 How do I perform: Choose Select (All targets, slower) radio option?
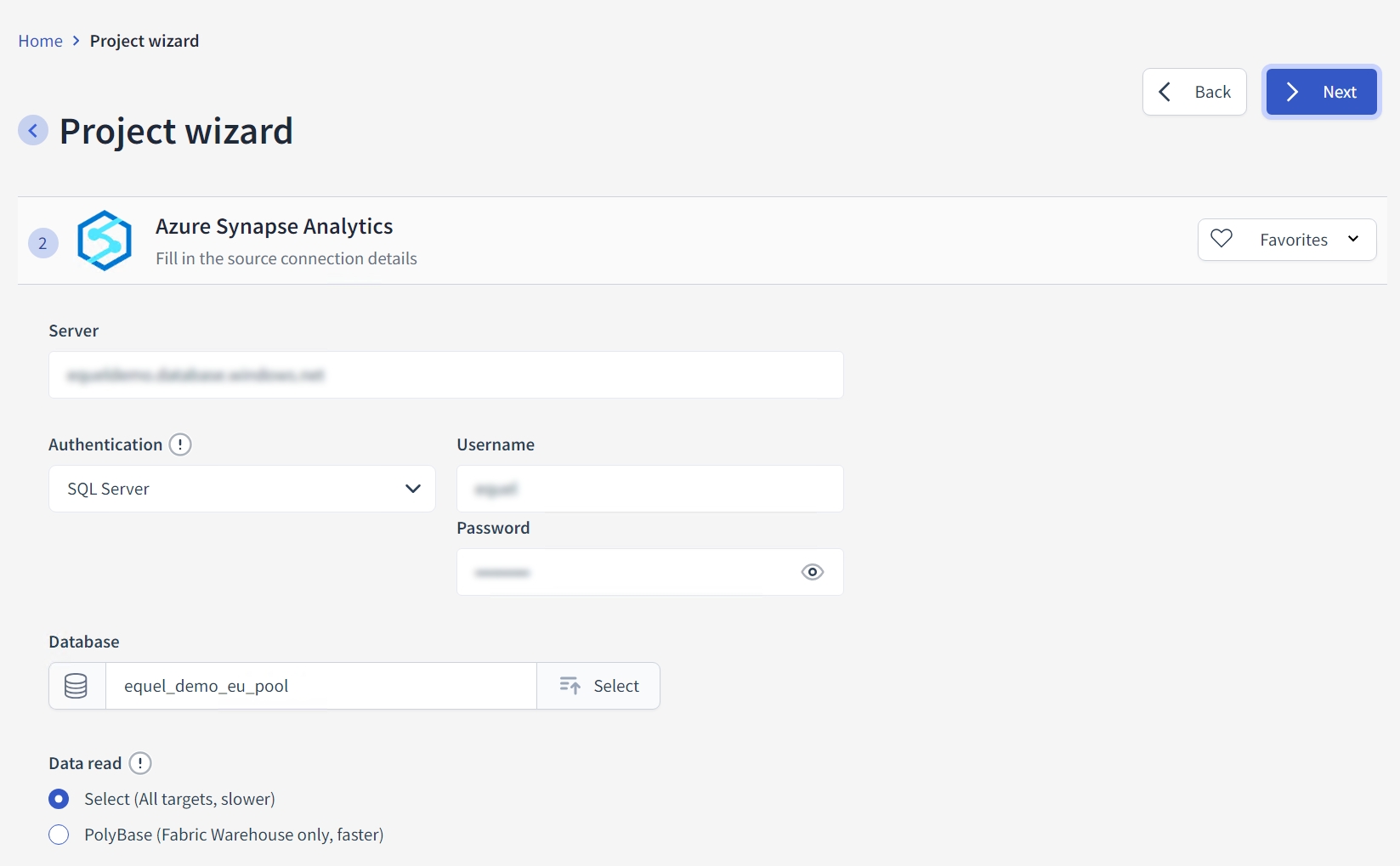(x=59, y=799)
